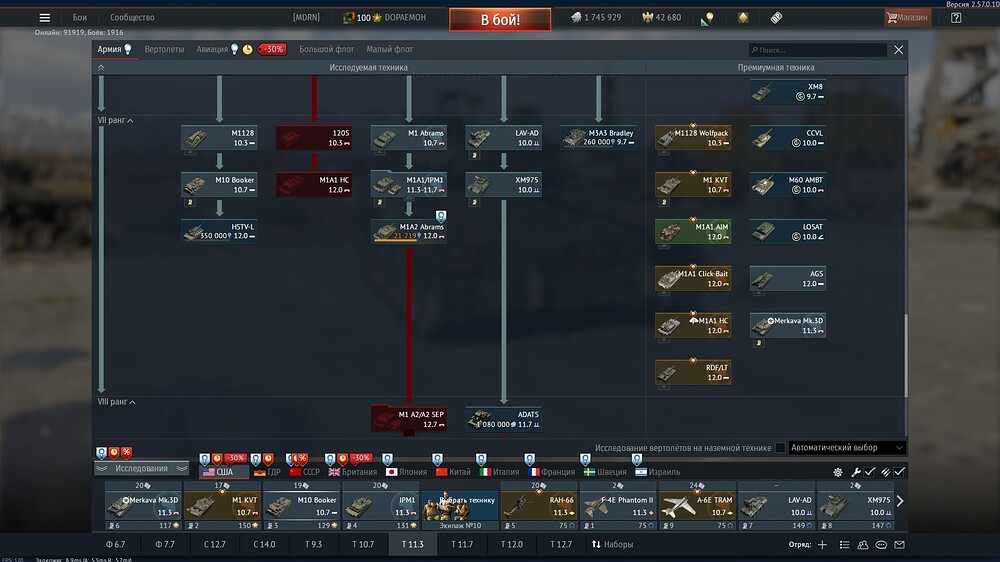Click Выбрать технику in crew slot №10
1000x562 pixels.
tap(460, 506)
